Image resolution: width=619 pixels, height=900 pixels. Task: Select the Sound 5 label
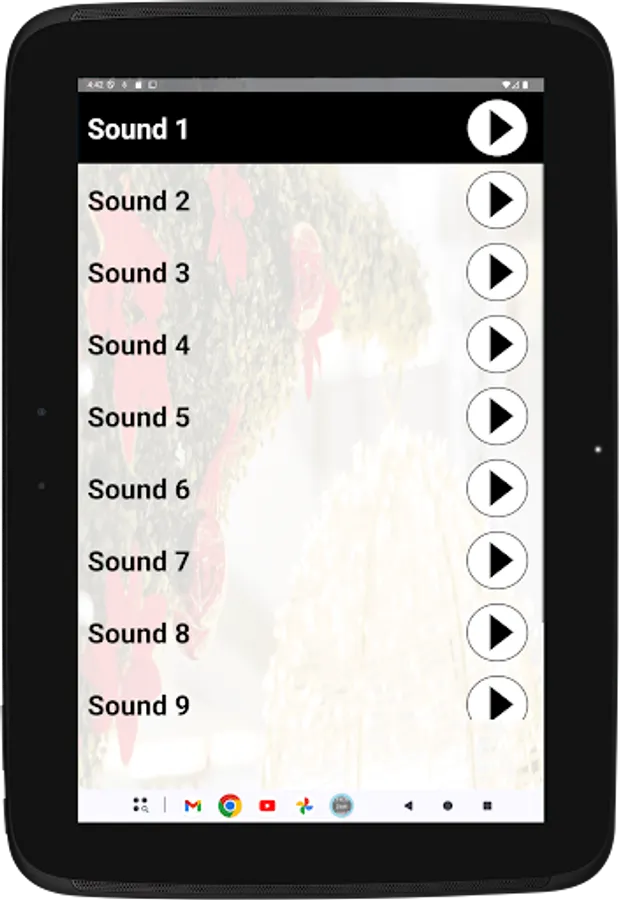(138, 417)
